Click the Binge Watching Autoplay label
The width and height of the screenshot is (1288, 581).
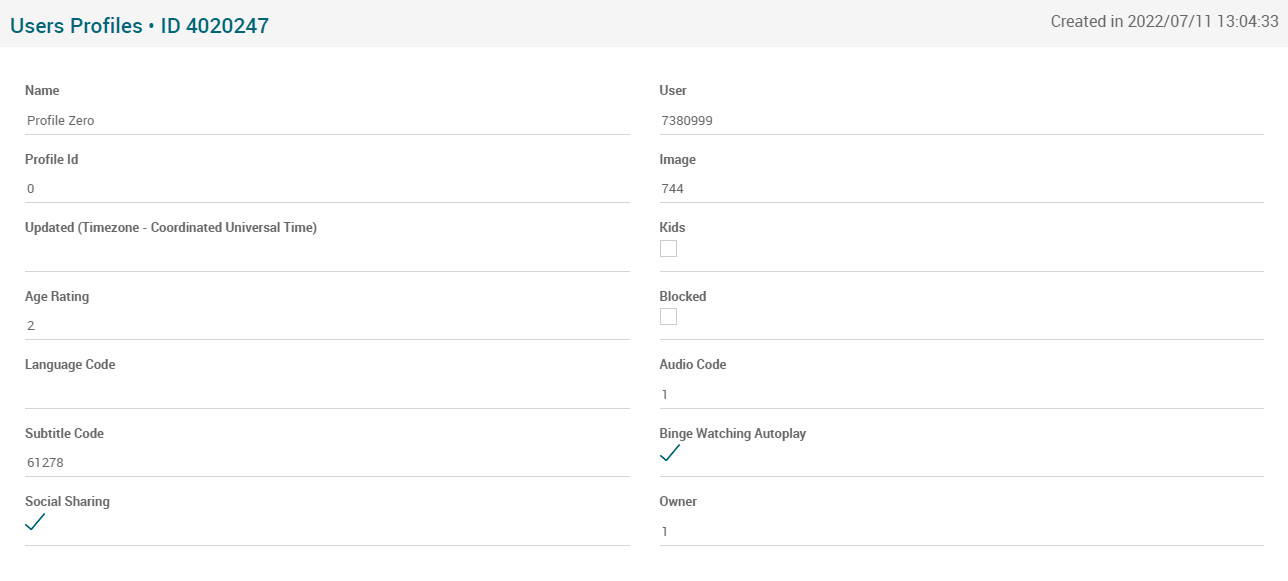coord(732,434)
